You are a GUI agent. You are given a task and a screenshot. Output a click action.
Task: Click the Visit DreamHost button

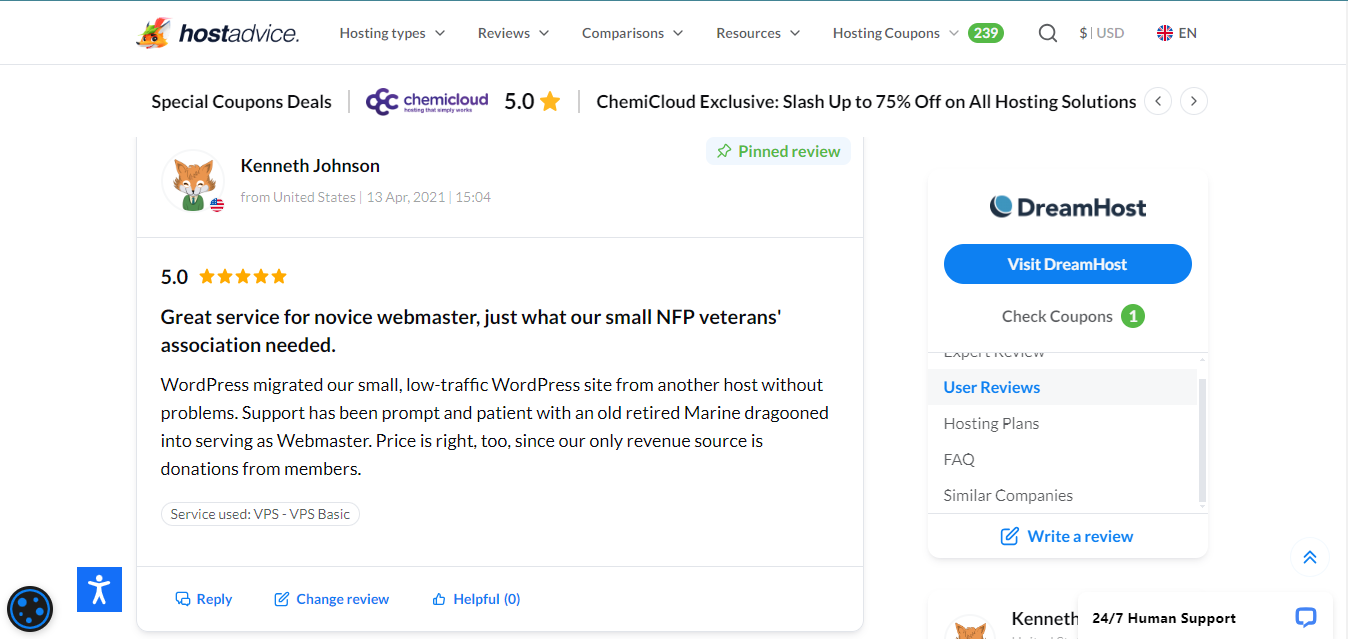(x=1067, y=264)
